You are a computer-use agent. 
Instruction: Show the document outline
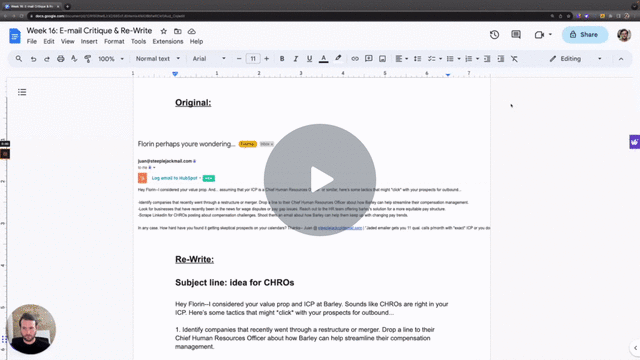pyautogui.click(x=22, y=92)
